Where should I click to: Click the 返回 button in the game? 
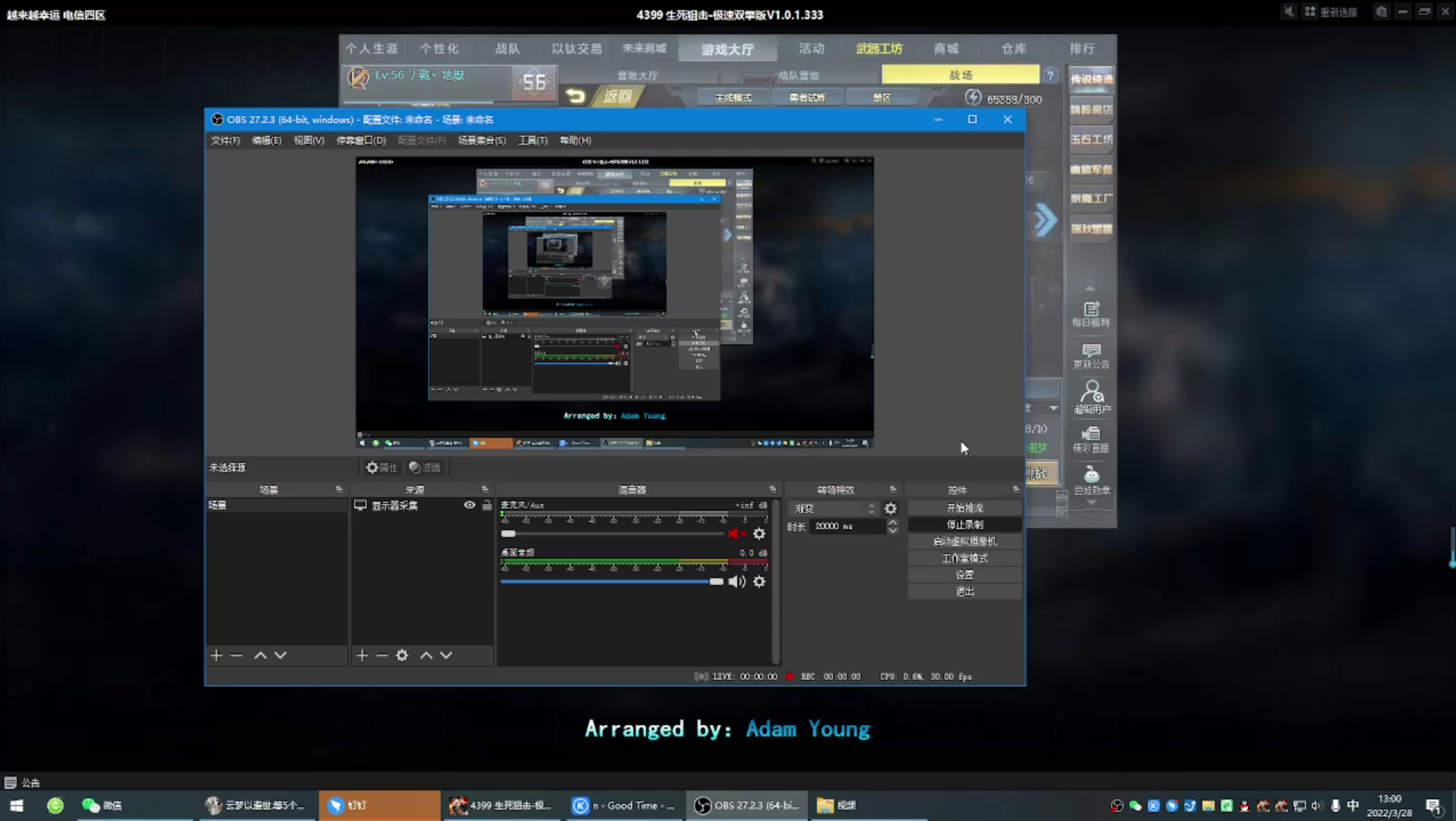(x=605, y=97)
